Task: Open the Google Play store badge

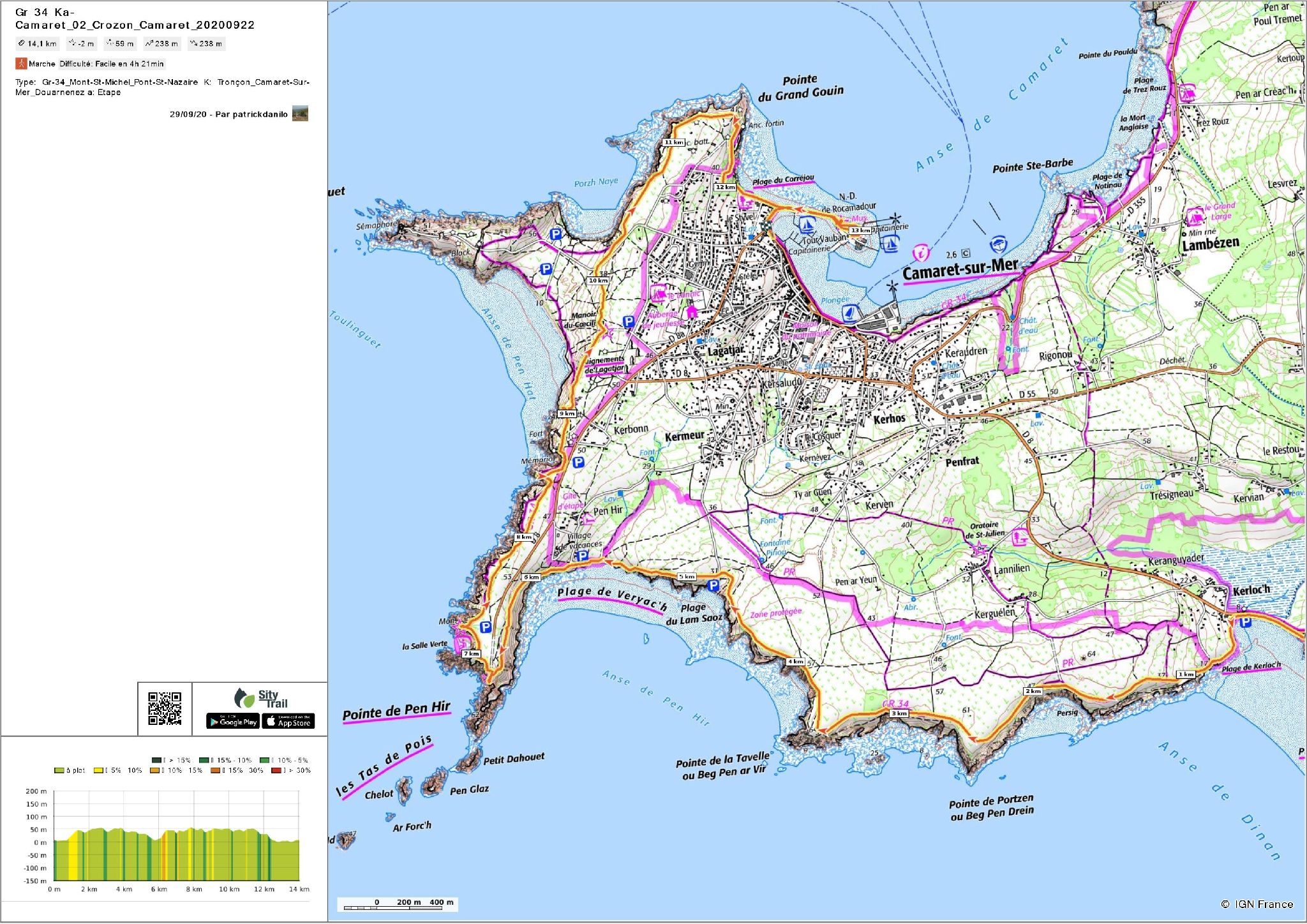Action: 233,722
